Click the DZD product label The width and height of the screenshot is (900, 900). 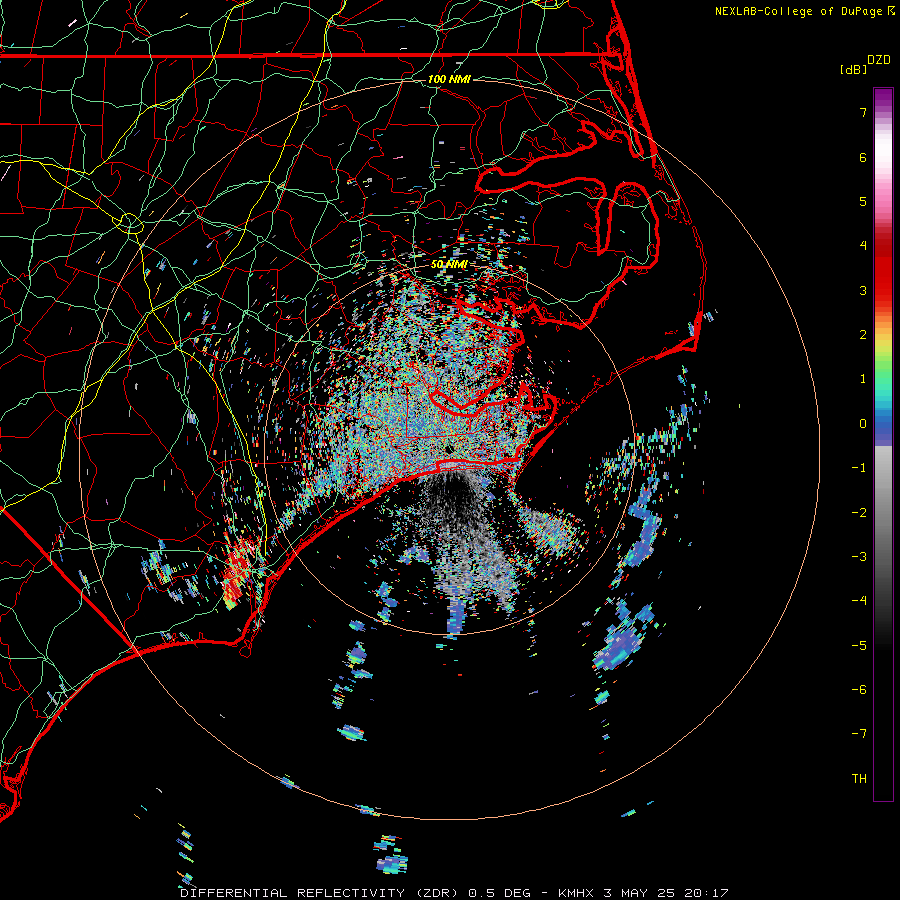click(x=879, y=60)
